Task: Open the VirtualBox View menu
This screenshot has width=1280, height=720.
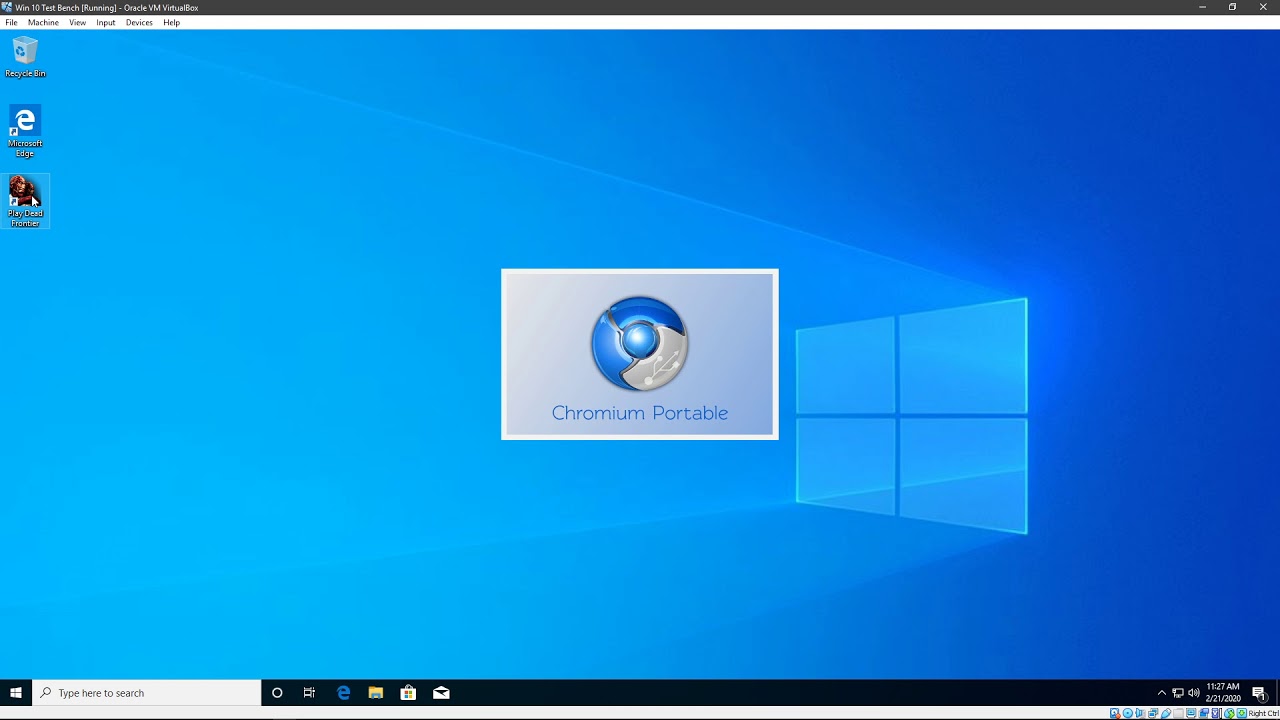Action: tap(77, 22)
